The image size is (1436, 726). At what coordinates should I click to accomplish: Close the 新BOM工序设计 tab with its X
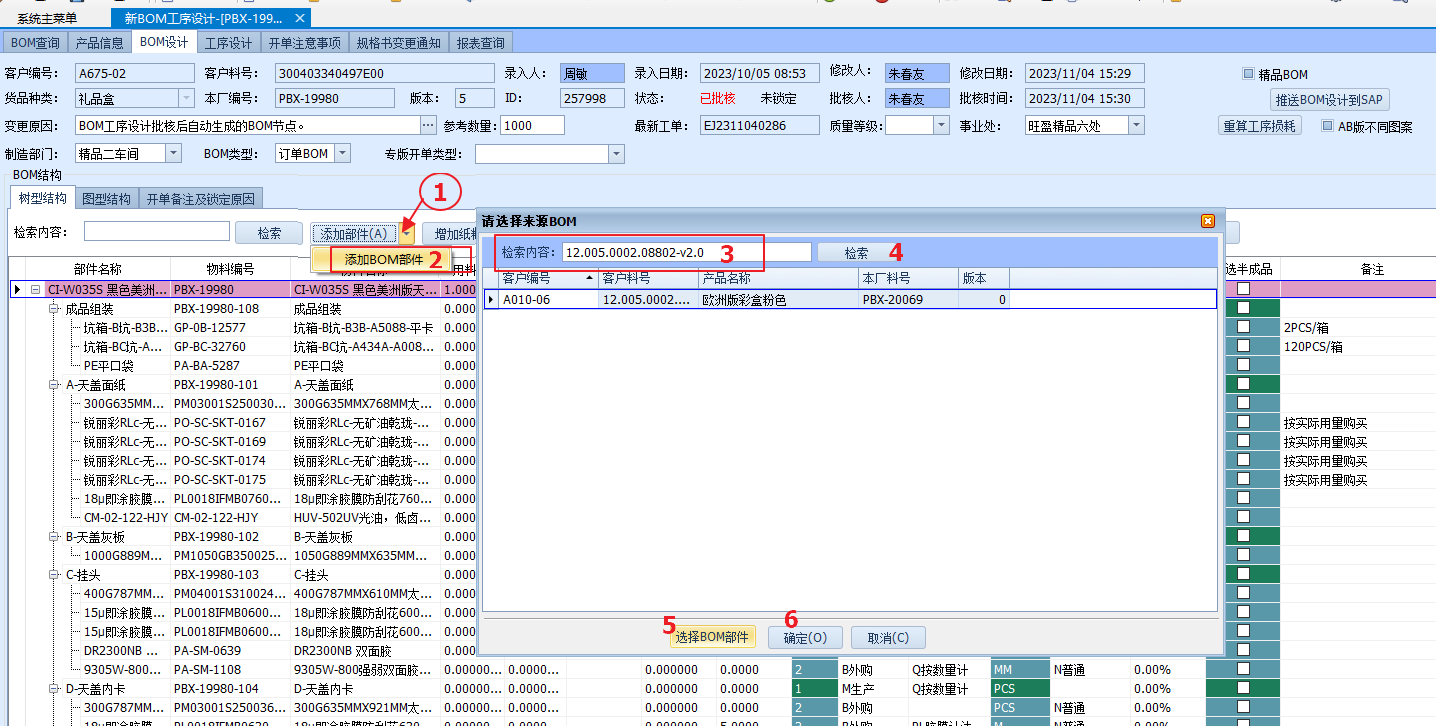pos(301,18)
